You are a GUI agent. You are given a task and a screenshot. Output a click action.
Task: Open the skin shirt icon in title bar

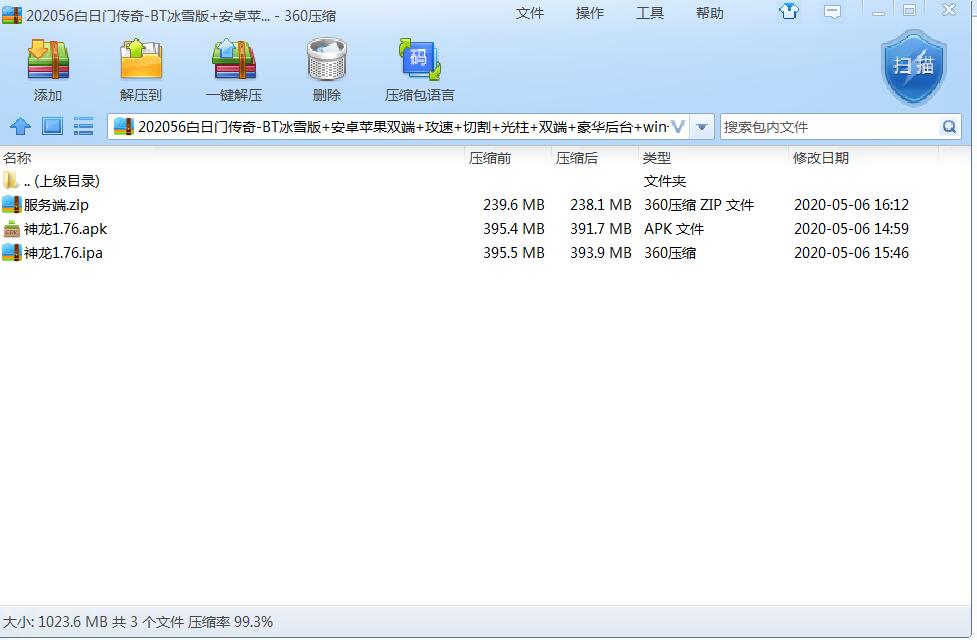click(789, 11)
